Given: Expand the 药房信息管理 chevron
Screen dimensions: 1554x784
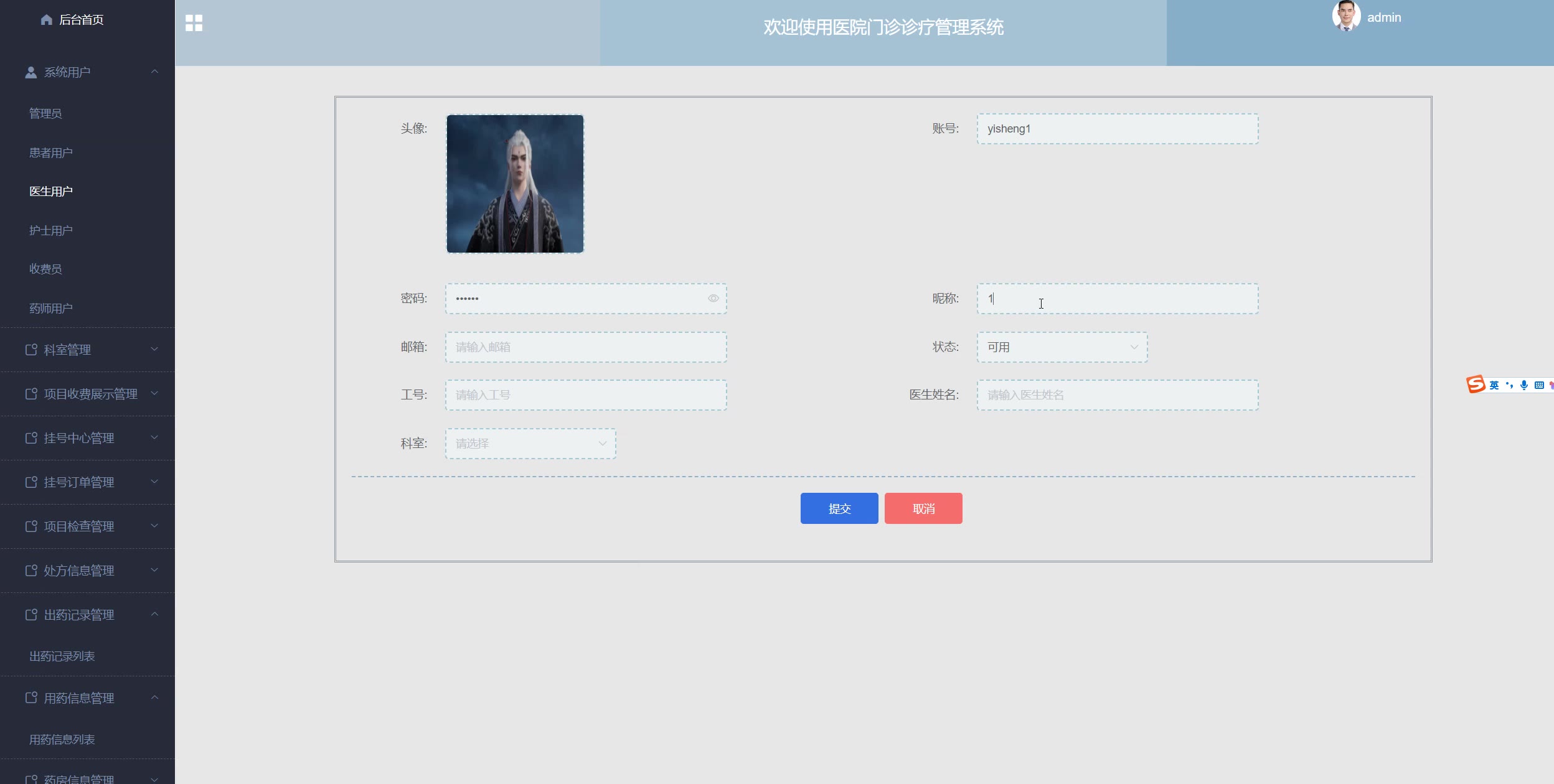Looking at the screenshot, I should (x=154, y=779).
